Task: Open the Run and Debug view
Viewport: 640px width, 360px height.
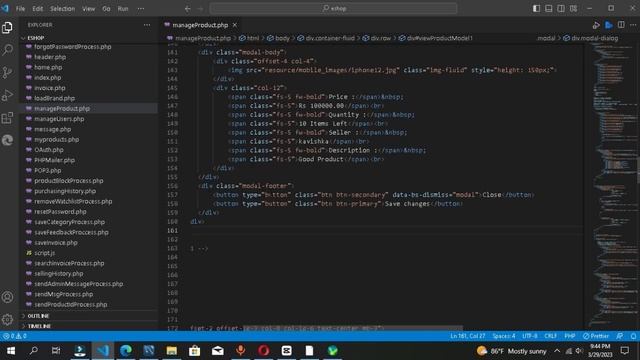Action: click(7, 96)
